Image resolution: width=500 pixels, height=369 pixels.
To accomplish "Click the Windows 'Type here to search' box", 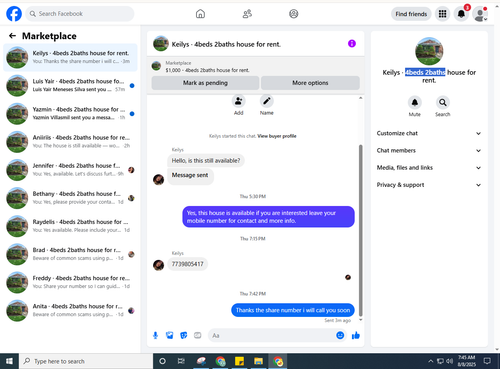I will 86,361.
